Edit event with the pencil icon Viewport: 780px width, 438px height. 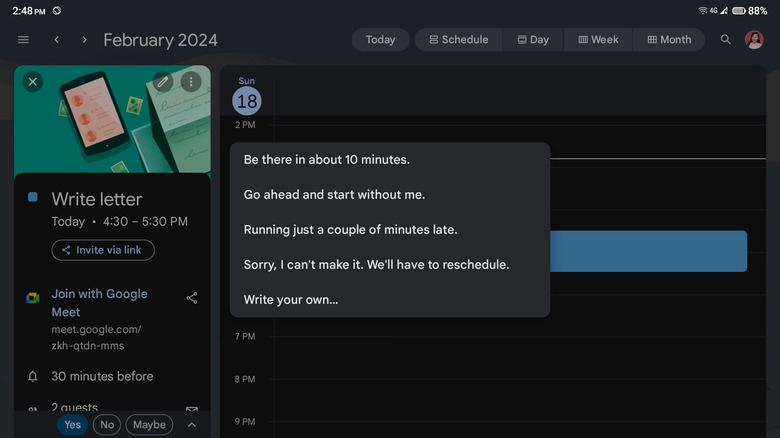click(x=163, y=82)
